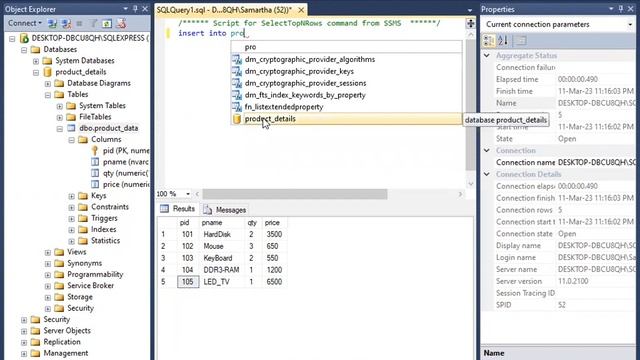Collapse the Aggregate Status section

point(487,56)
